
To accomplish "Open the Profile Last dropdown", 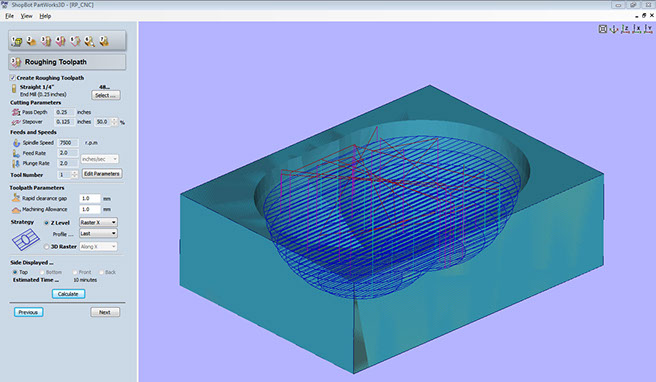I will point(98,233).
